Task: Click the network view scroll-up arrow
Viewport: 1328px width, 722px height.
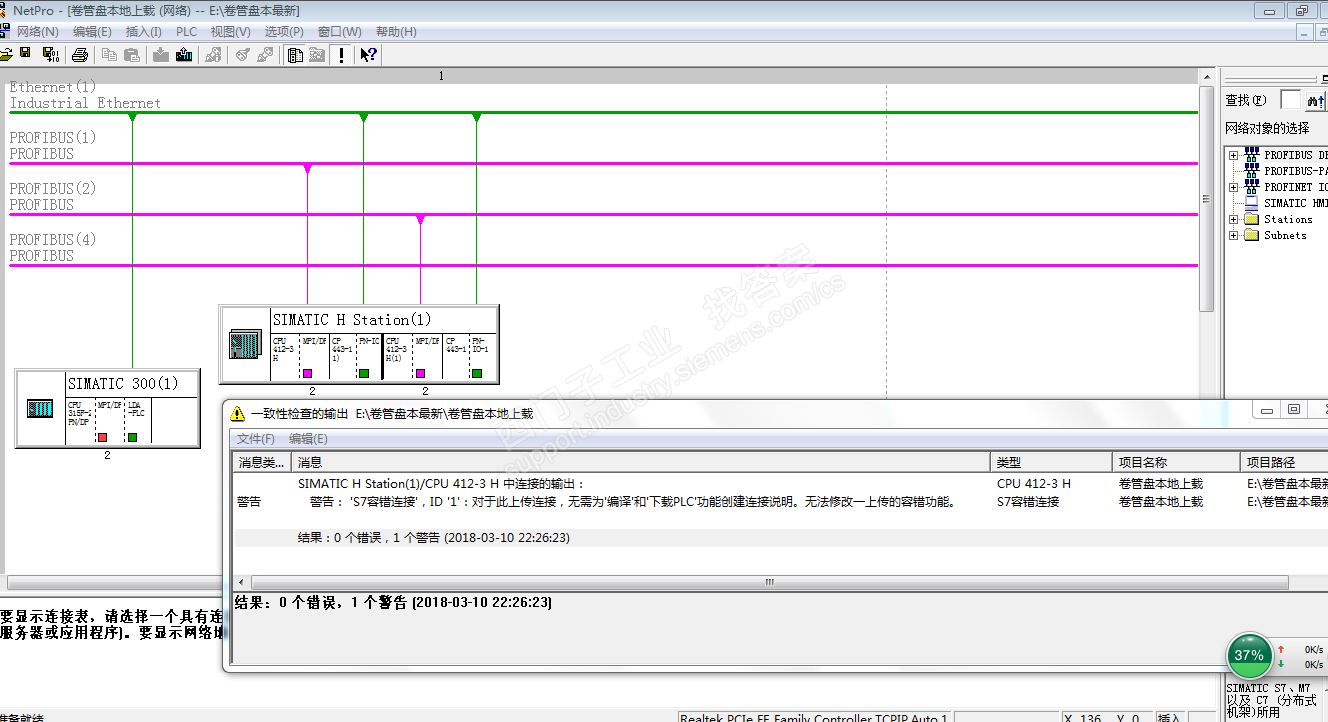Action: tap(1208, 78)
